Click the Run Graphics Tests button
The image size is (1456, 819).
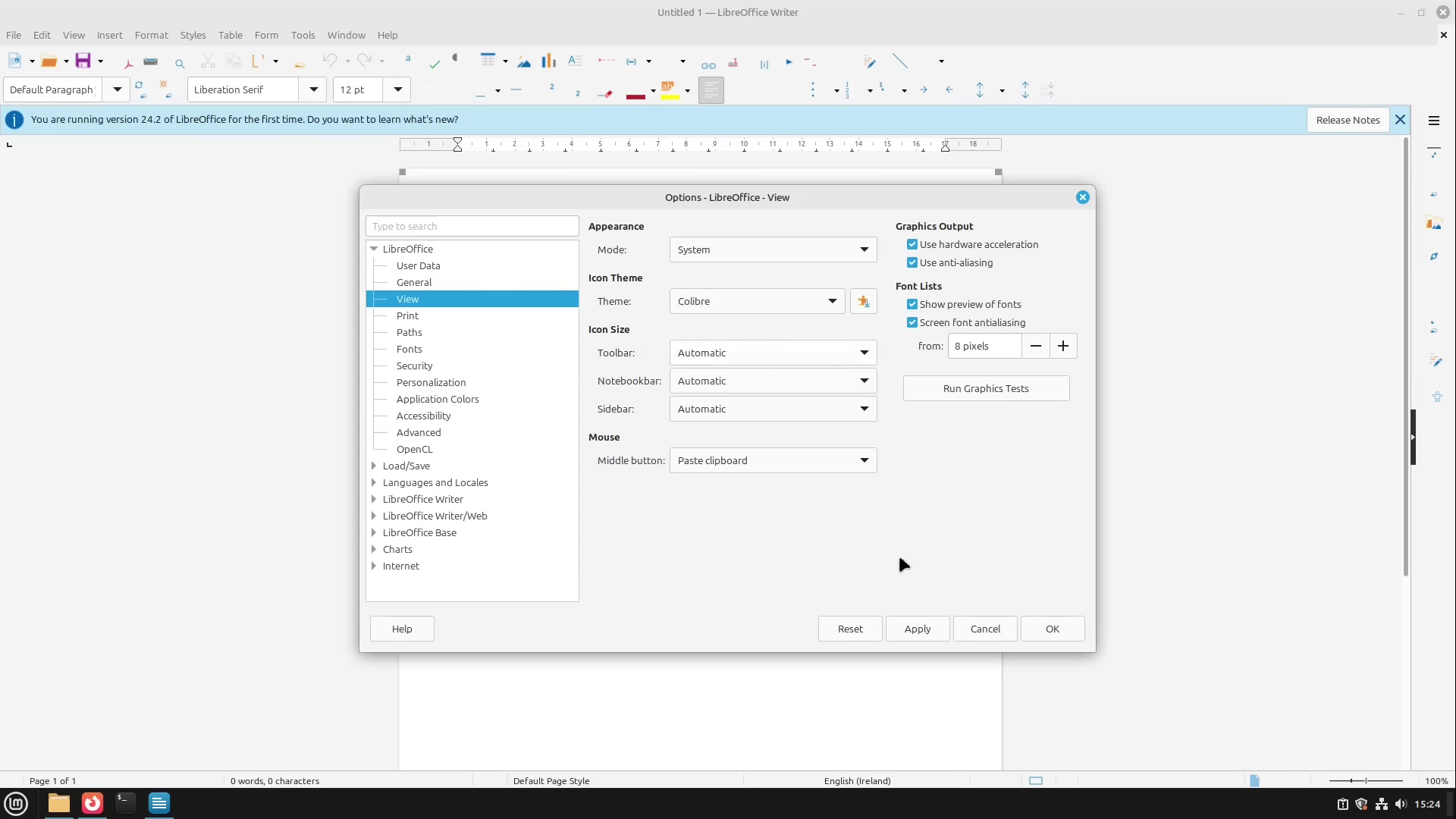(x=985, y=389)
